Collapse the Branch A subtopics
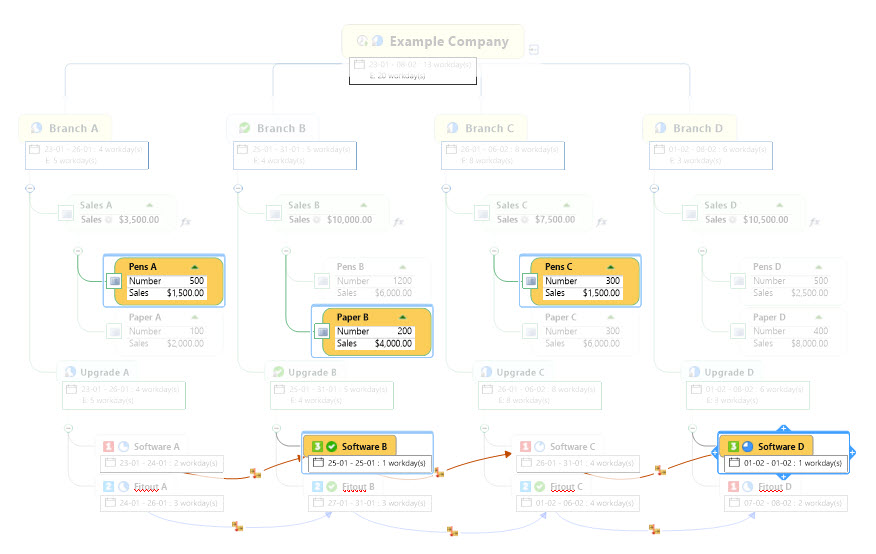The height and width of the screenshot is (554, 876). point(29,188)
